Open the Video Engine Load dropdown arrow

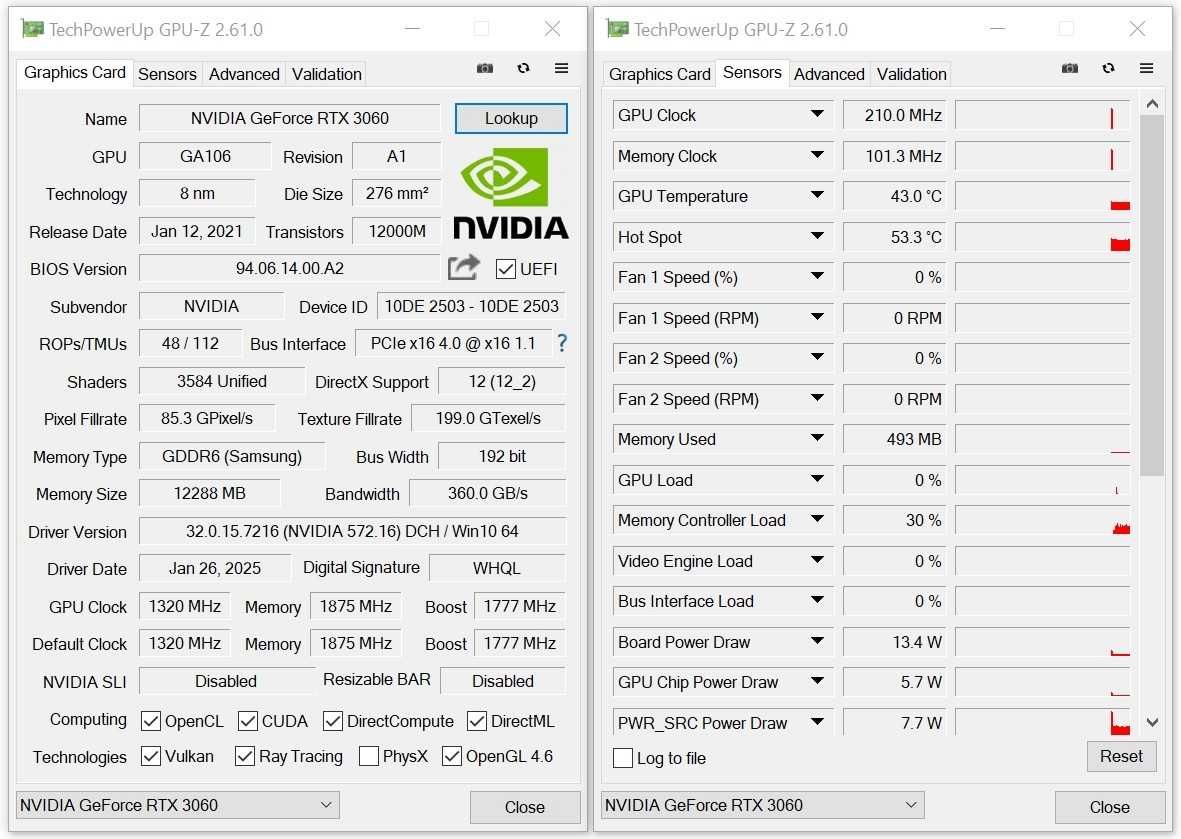pyautogui.click(x=817, y=560)
